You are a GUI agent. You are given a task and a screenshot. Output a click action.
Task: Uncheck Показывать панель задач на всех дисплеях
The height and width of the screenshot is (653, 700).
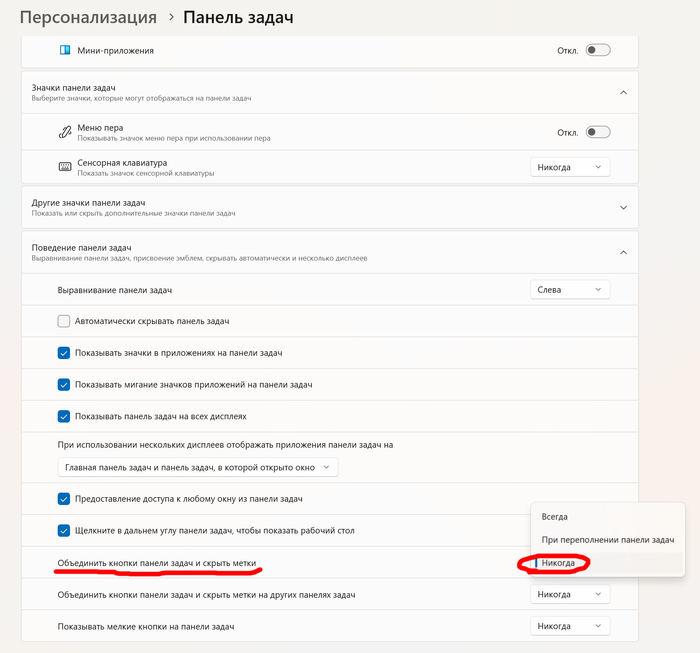(x=64, y=415)
